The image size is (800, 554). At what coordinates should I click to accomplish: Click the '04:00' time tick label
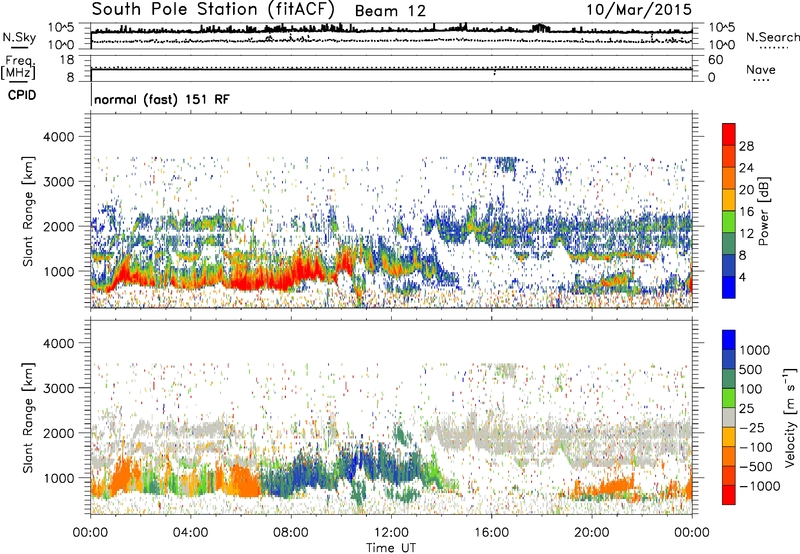click(x=190, y=533)
